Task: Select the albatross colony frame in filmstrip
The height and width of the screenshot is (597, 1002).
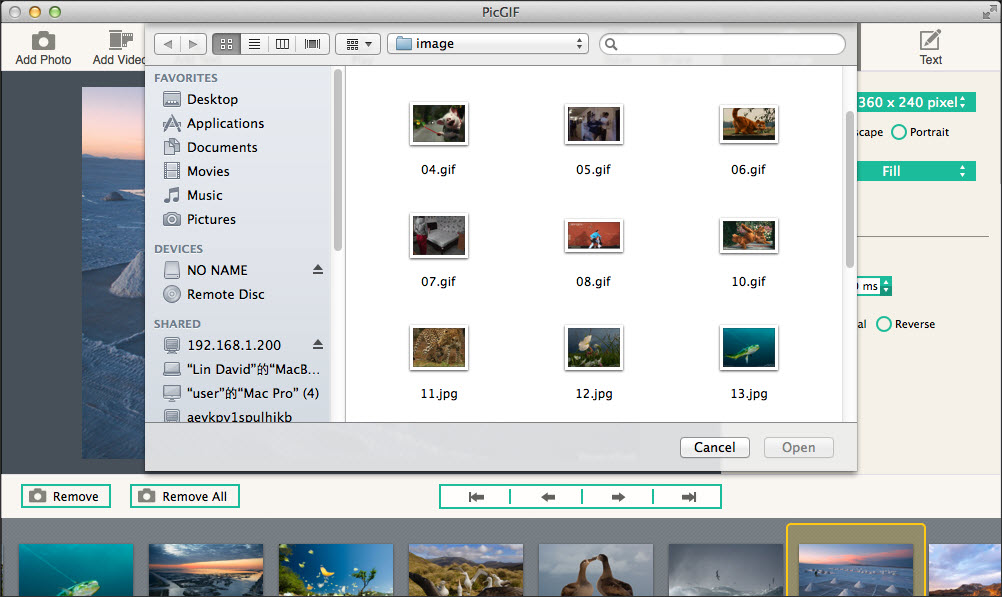Action: click(x=466, y=570)
